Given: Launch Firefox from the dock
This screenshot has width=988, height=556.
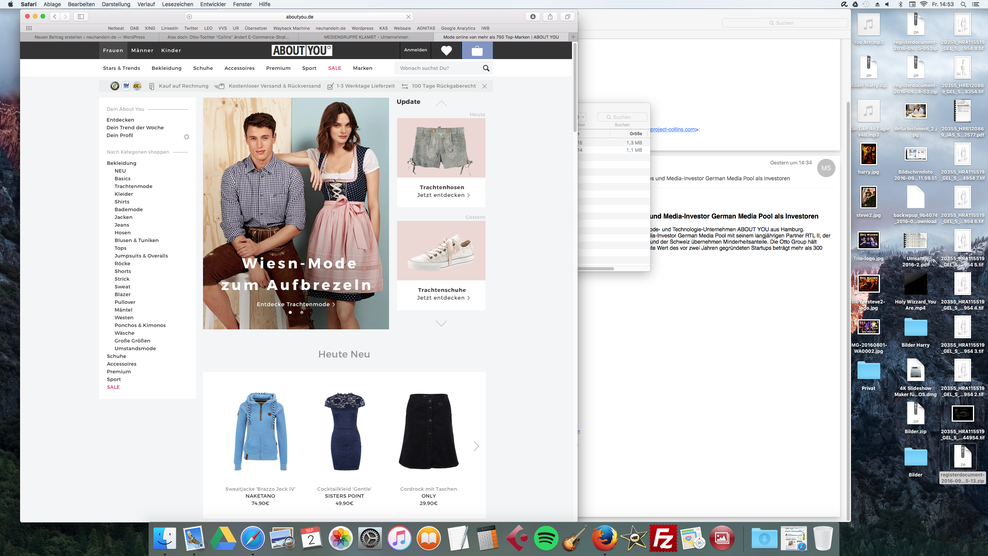Looking at the screenshot, I should (604, 538).
